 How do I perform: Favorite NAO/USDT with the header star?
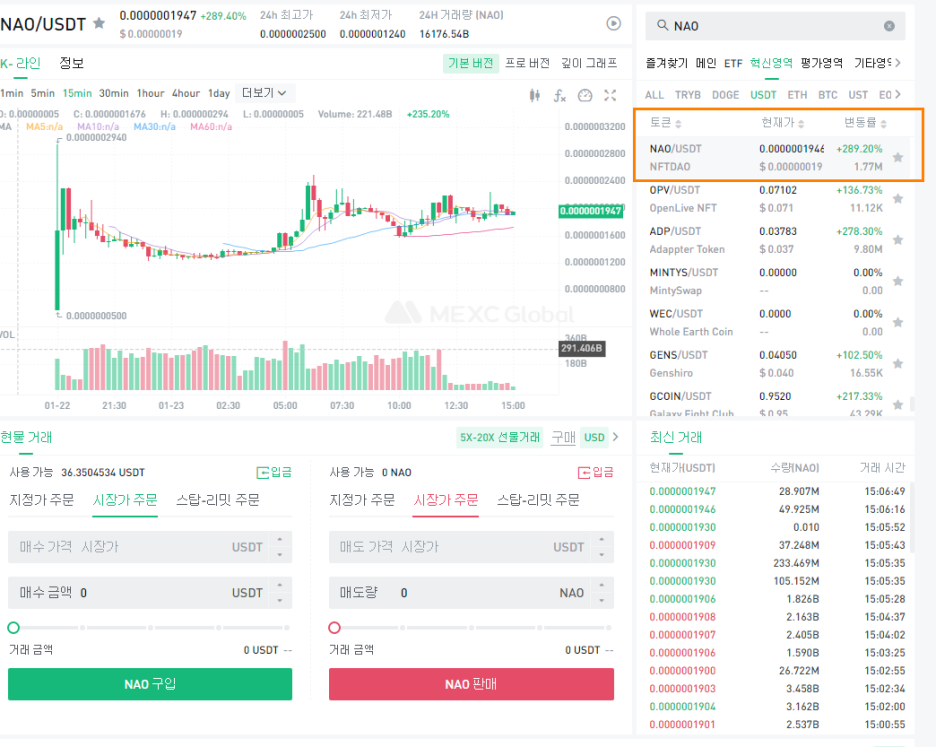click(99, 23)
